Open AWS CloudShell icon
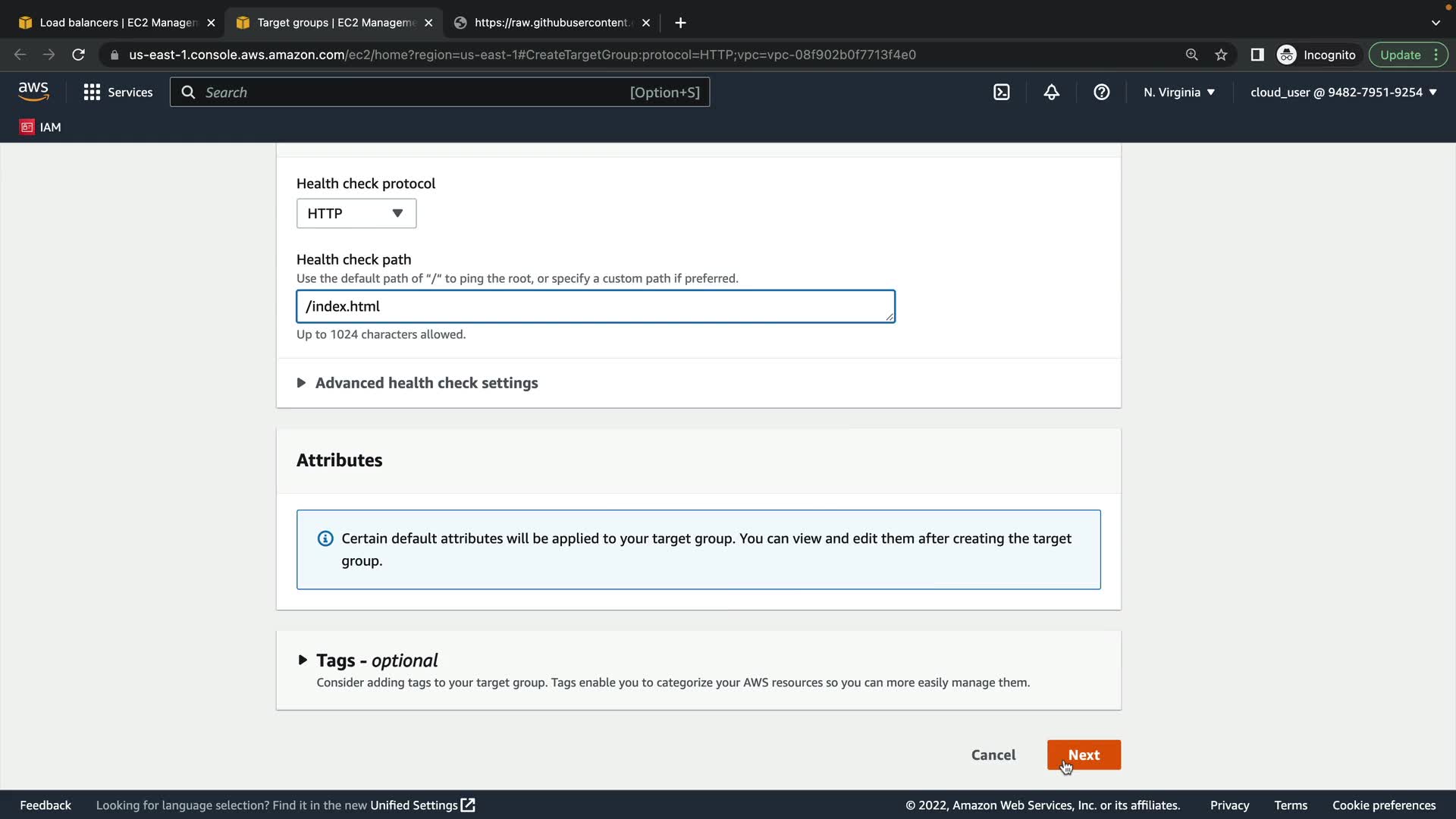 1001,93
